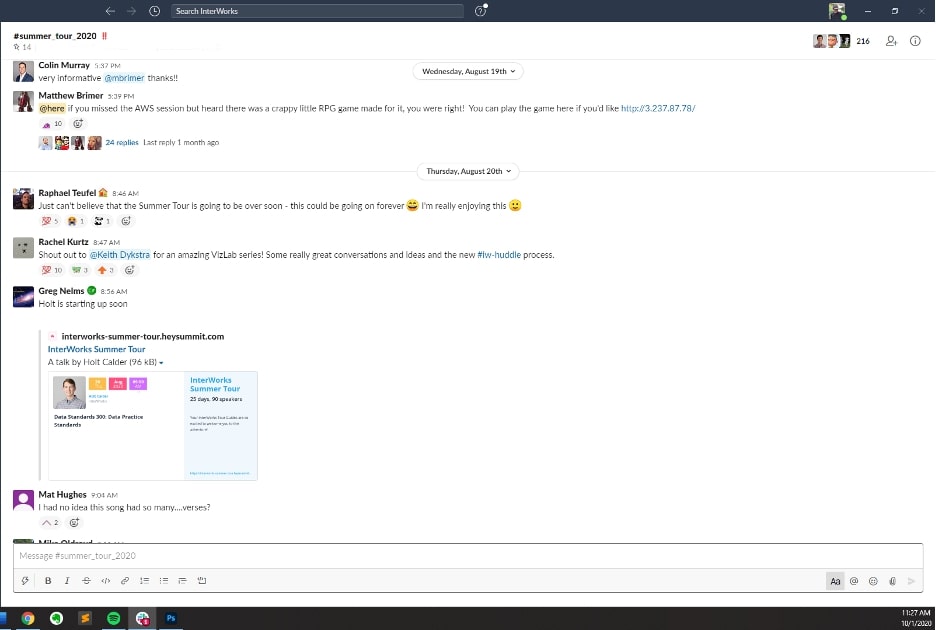Viewport: 936px width, 630px height.
Task: Open the taskbar clock showing 11:27 AM
Action: [x=916, y=618]
